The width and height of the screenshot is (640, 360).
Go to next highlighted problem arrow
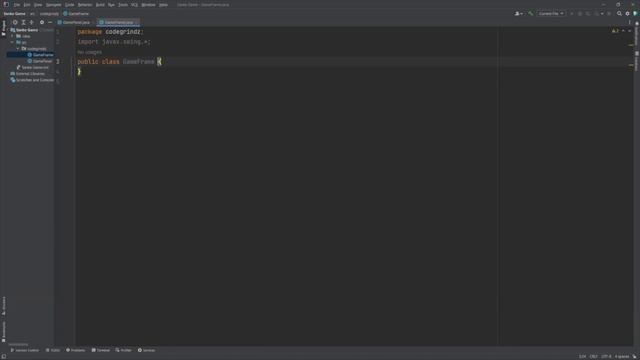[x=629, y=31]
